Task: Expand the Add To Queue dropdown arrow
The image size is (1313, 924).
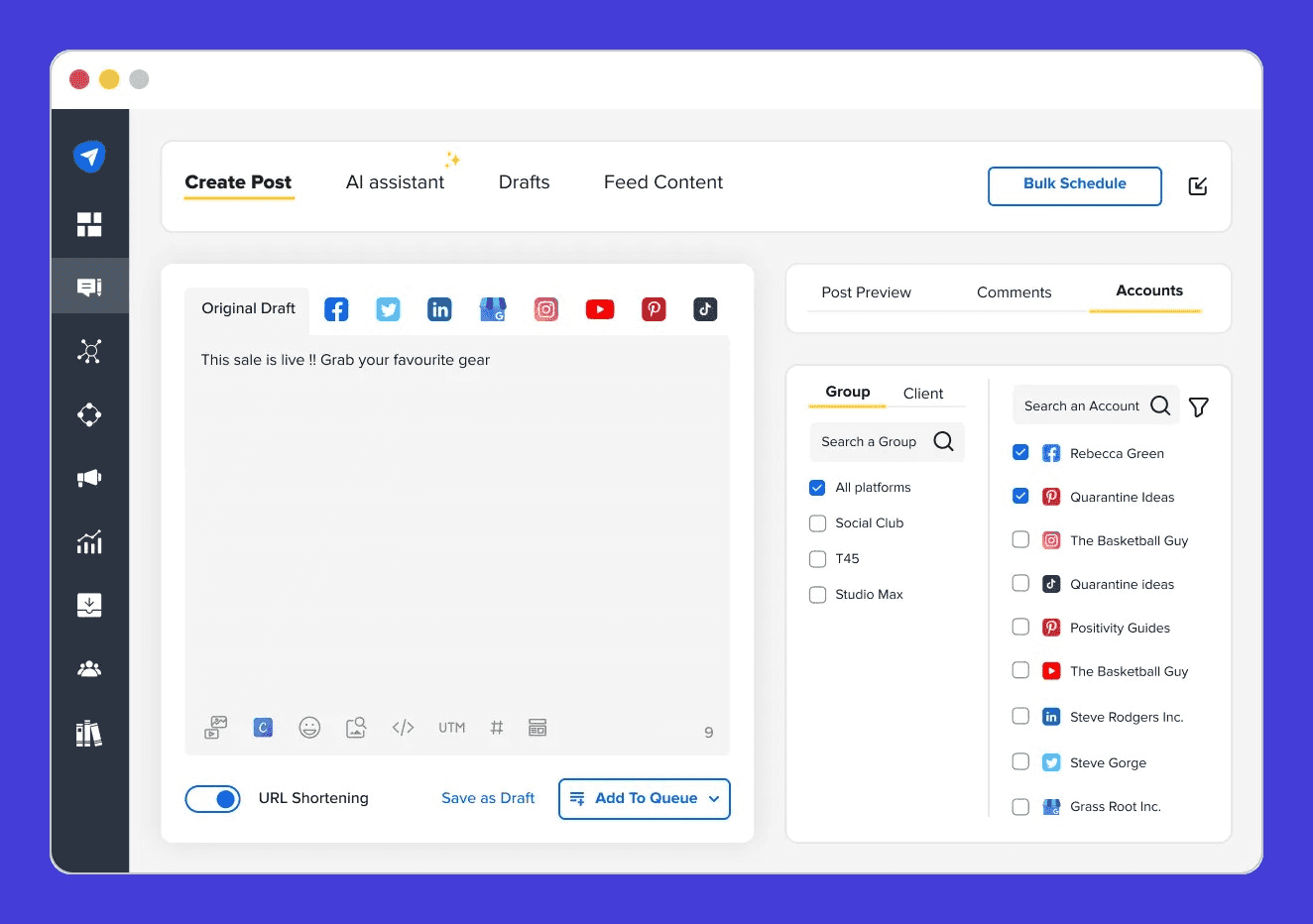Action: point(714,799)
